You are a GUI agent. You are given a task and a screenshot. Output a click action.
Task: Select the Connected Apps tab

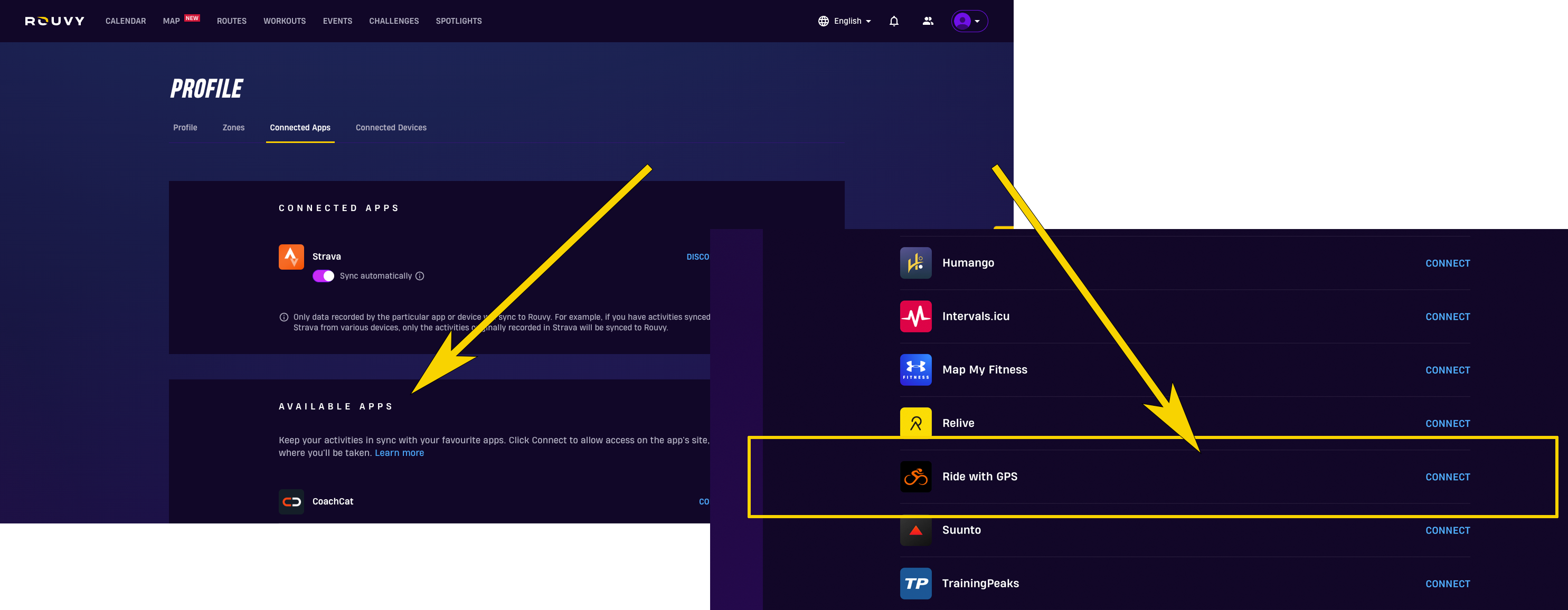pos(300,128)
